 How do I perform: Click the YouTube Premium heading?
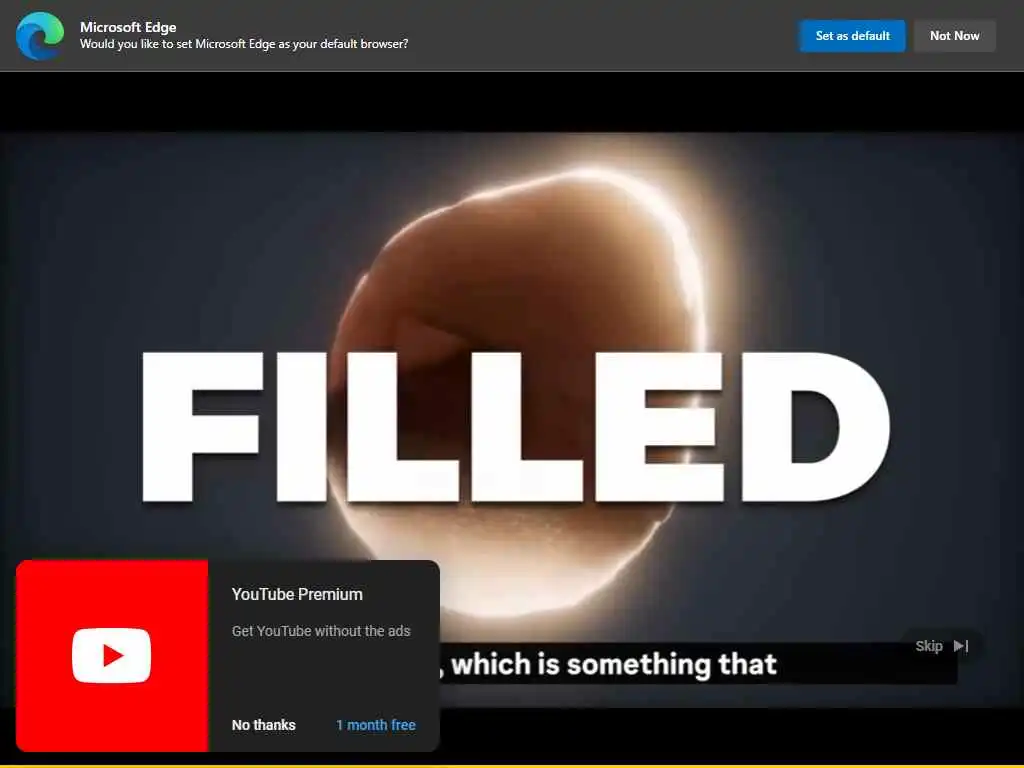[x=297, y=594]
